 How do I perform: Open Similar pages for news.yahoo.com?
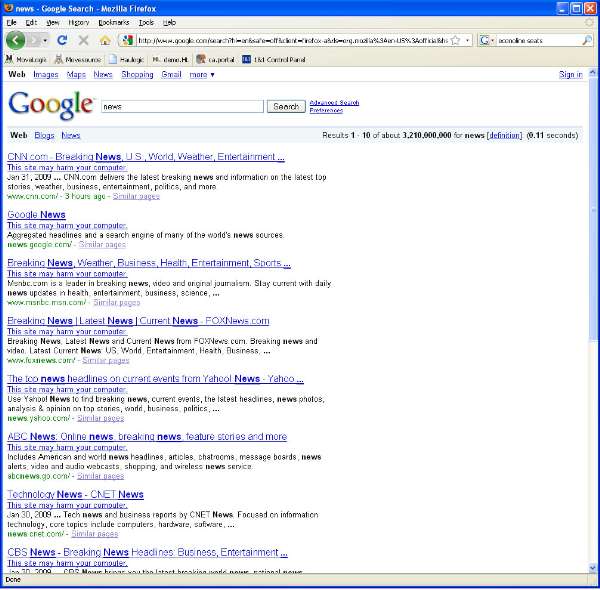tap(101, 418)
